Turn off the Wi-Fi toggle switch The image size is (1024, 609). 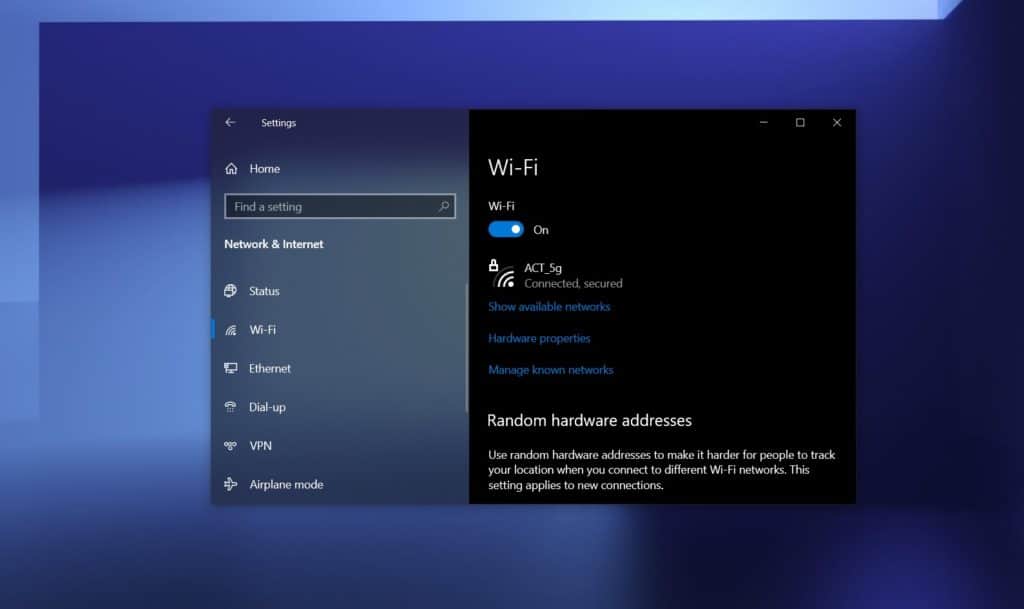click(506, 229)
